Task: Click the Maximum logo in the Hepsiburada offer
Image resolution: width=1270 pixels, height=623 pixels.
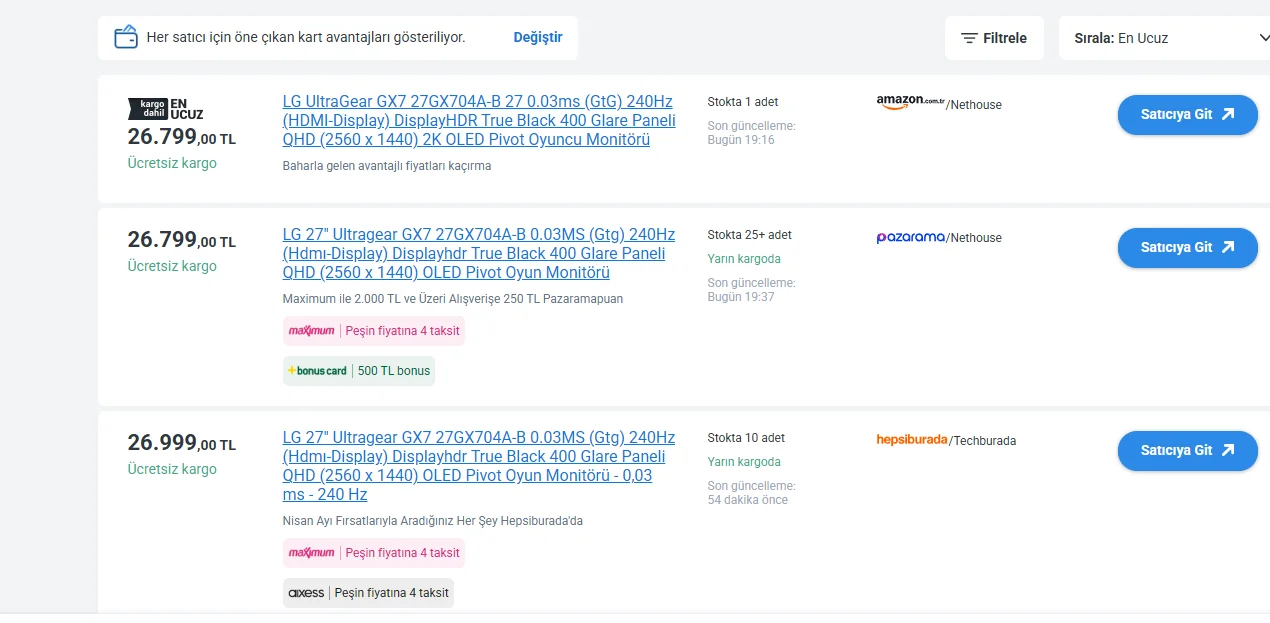Action: [311, 553]
